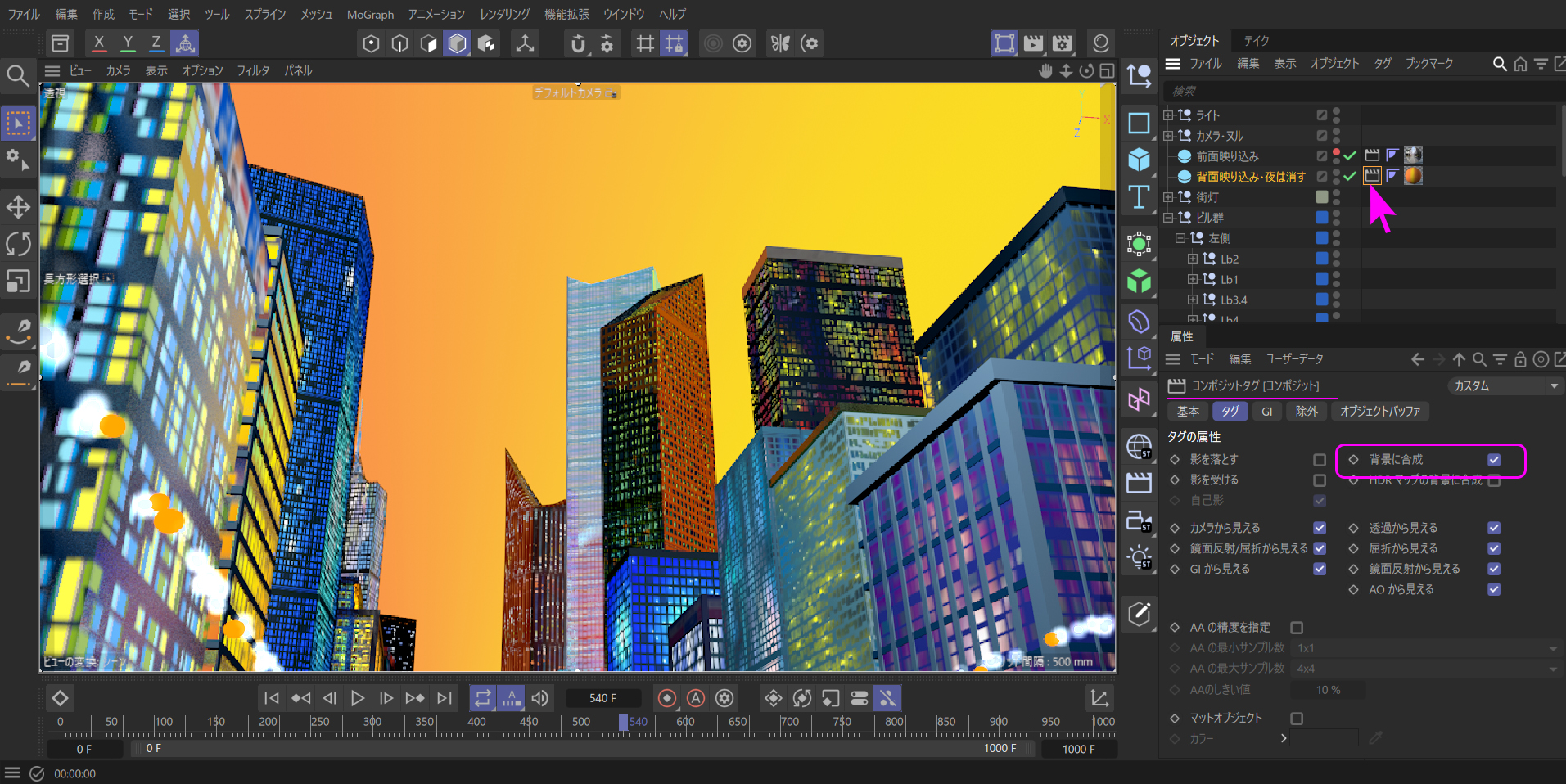Click the Record active objects button
The image size is (1566, 784).
click(x=667, y=698)
